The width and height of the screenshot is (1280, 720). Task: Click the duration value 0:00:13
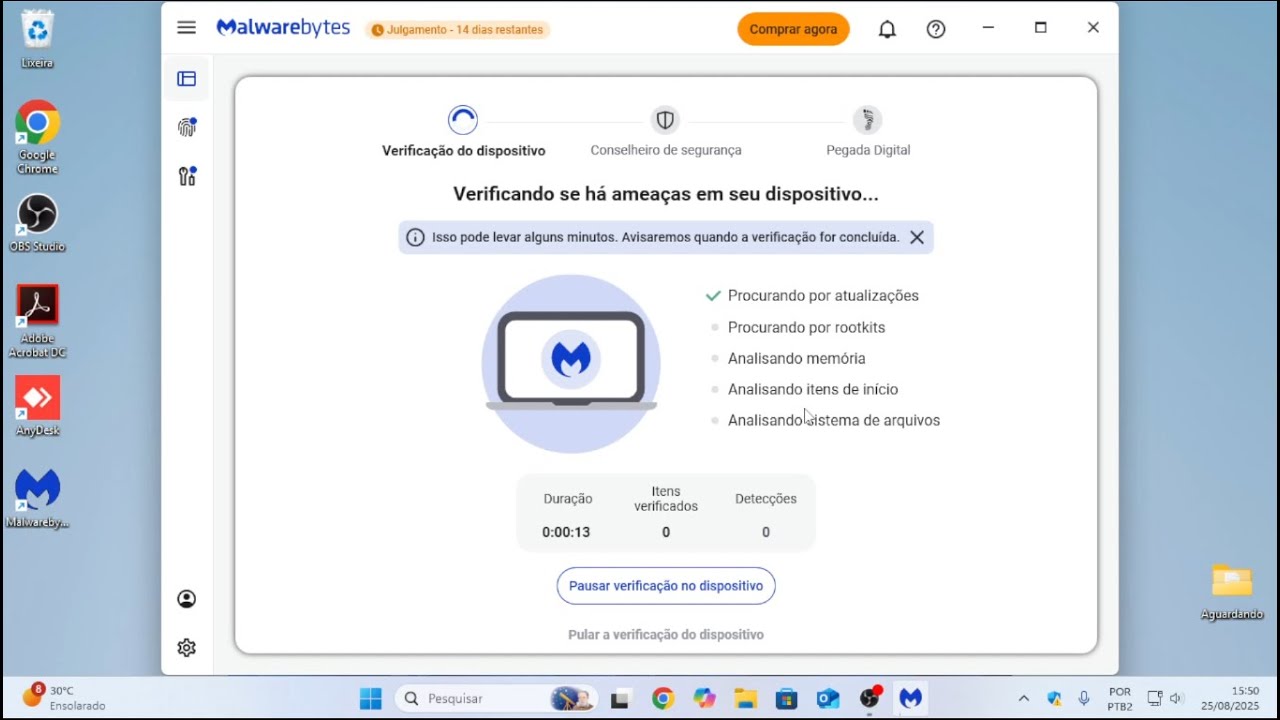(x=566, y=532)
